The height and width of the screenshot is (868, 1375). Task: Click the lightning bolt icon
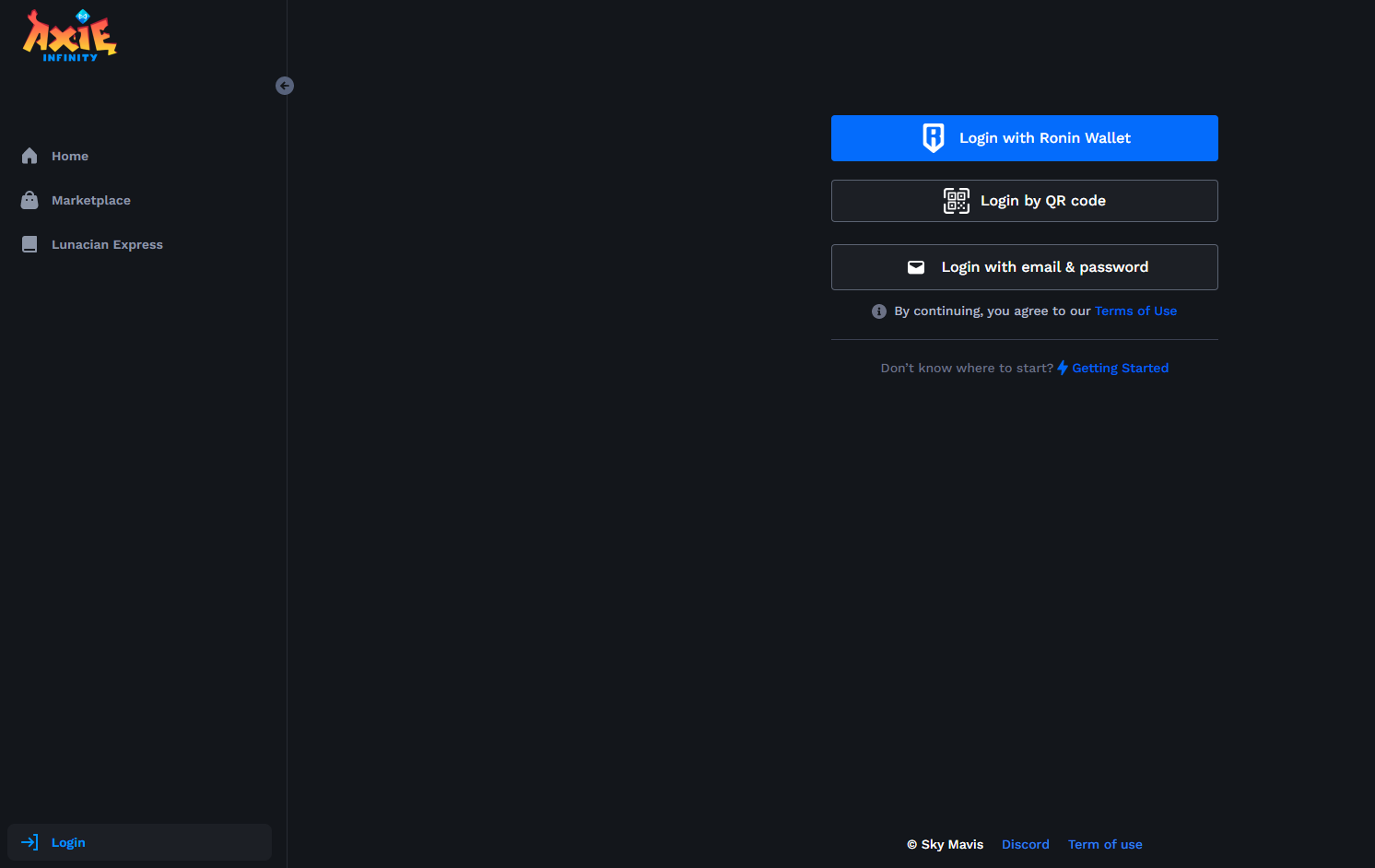point(1063,368)
